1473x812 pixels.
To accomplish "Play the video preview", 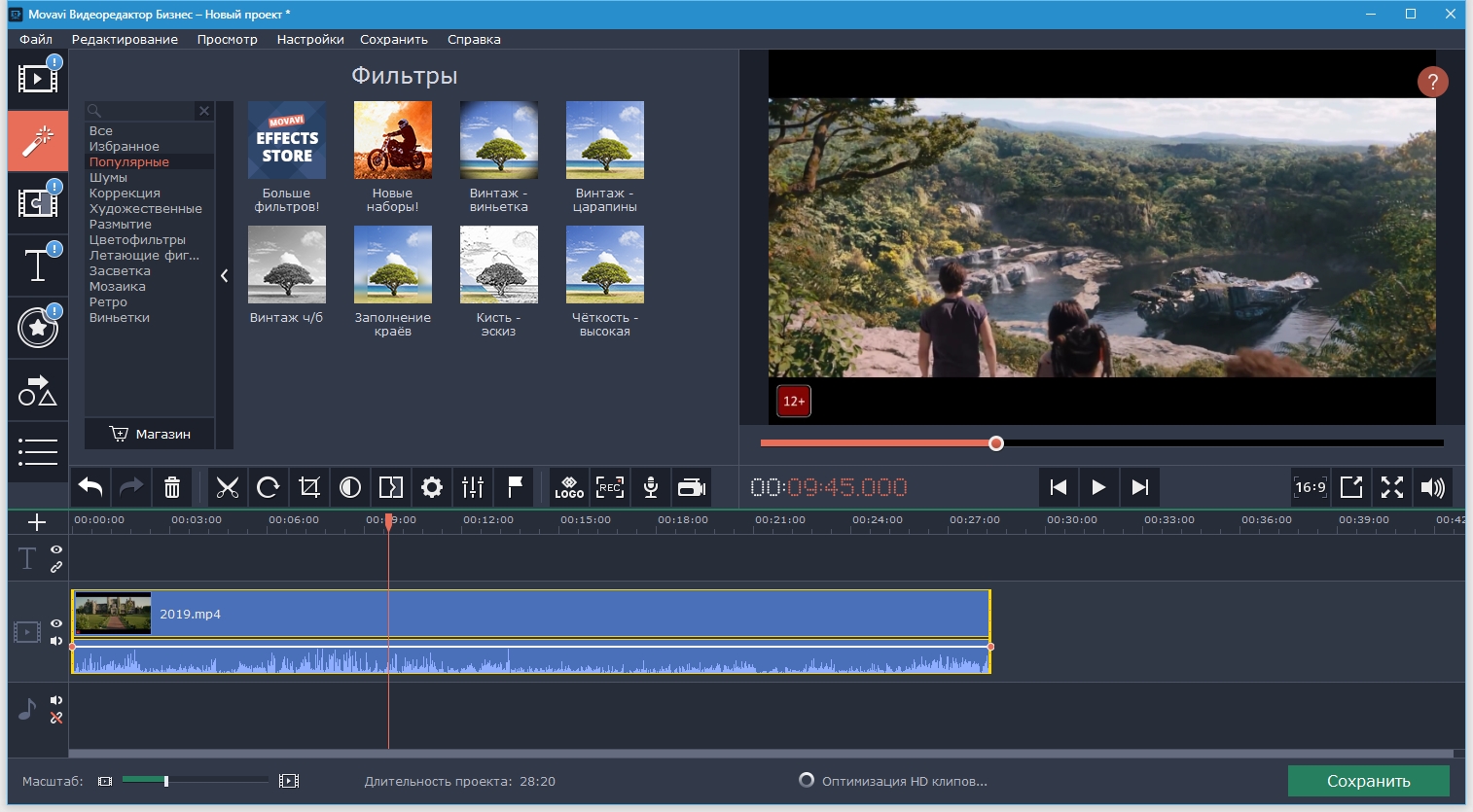I will 1098,487.
